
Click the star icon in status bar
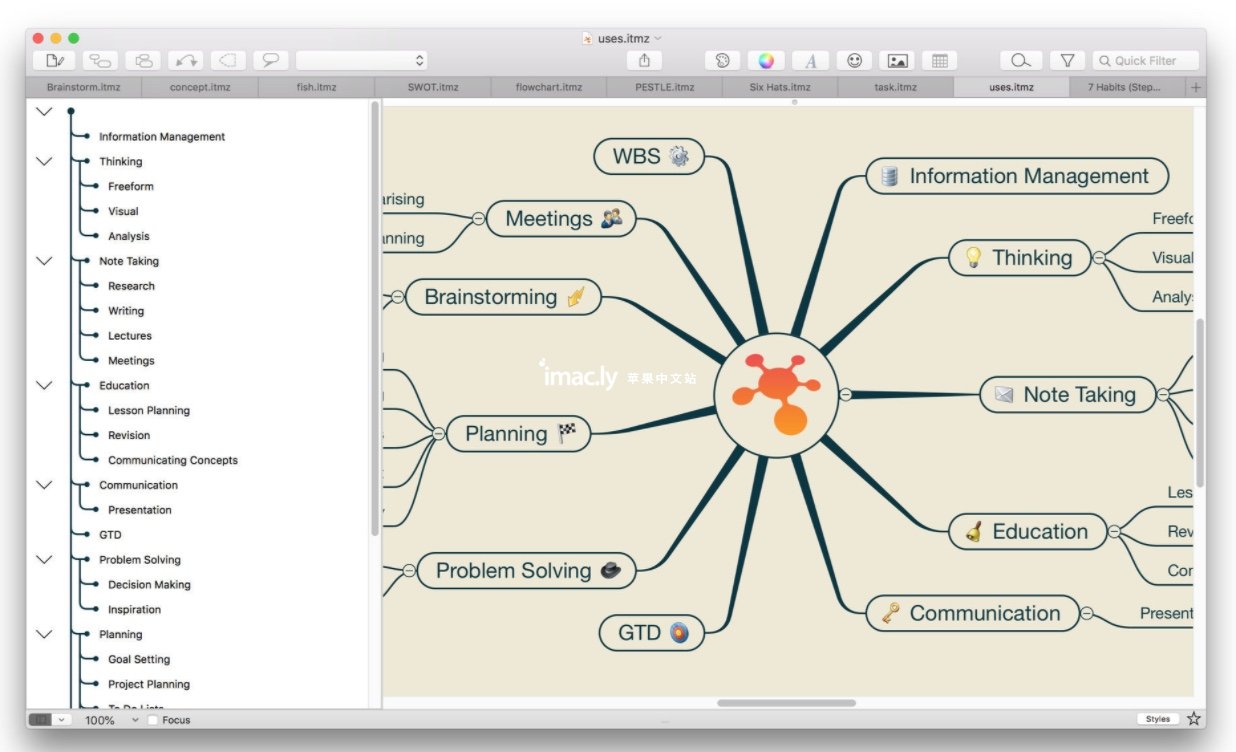1193,719
